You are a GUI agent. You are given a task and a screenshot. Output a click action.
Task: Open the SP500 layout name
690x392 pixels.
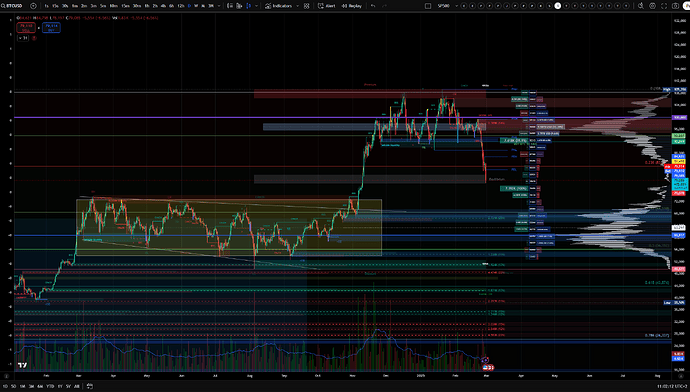(444, 6)
